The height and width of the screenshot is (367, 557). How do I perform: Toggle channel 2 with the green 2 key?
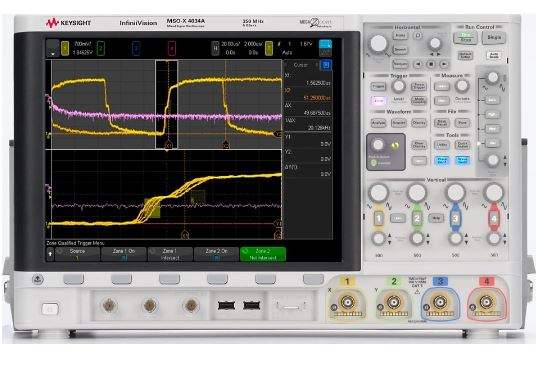417,218
